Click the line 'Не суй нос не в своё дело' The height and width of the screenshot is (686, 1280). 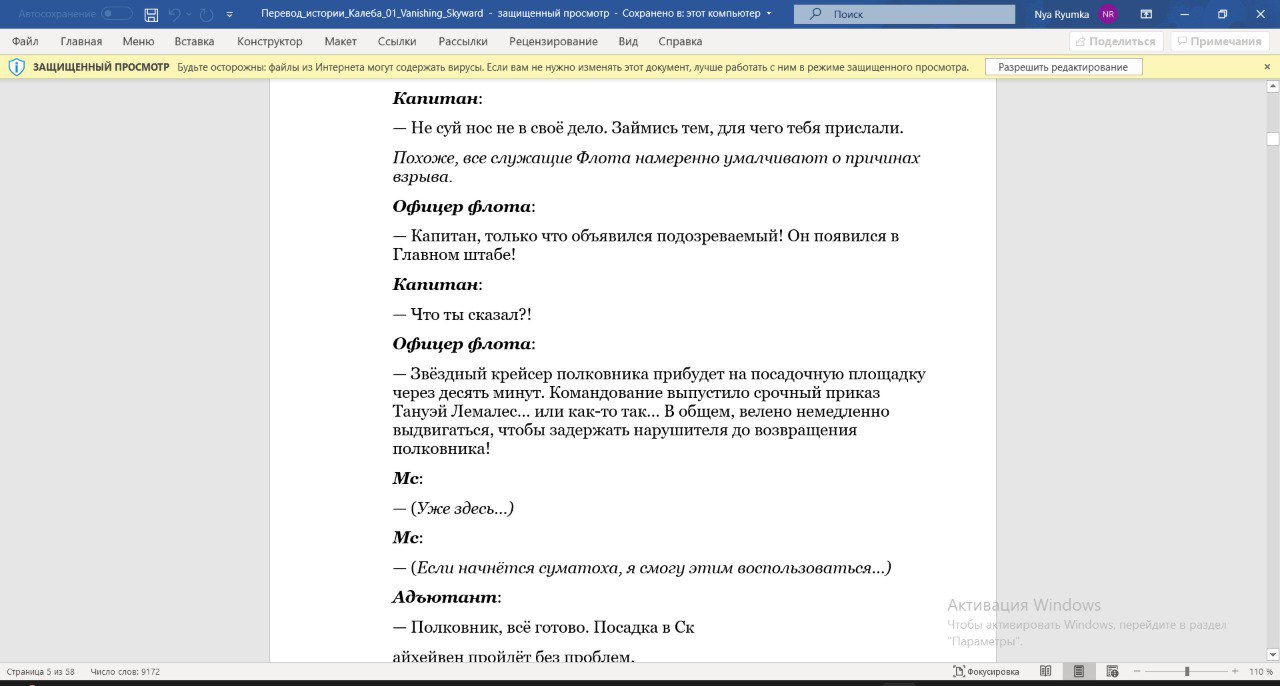pos(648,129)
